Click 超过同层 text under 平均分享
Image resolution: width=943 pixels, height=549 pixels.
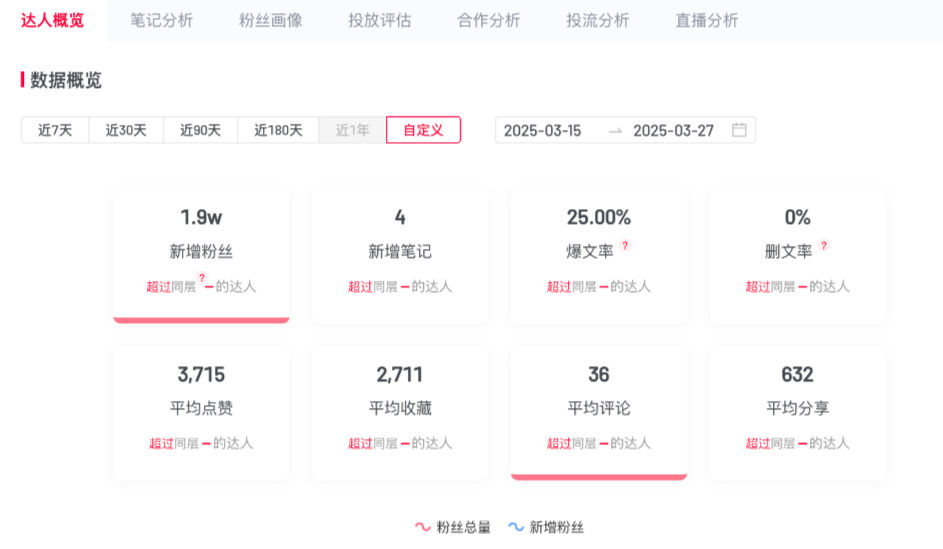point(770,443)
